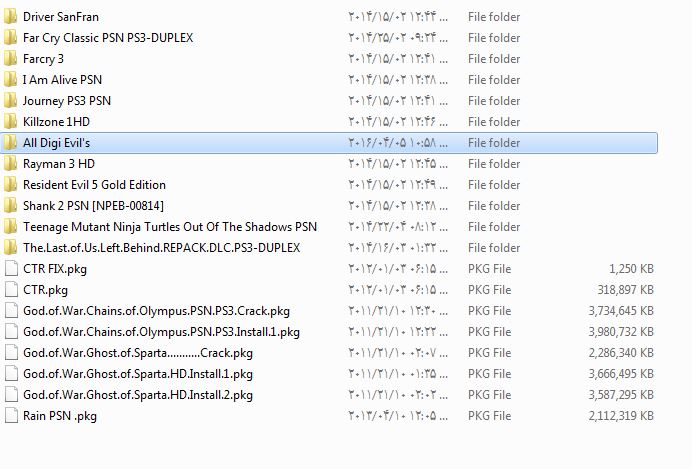Click the highlighted All Digi Evil's folder

(x=57, y=143)
